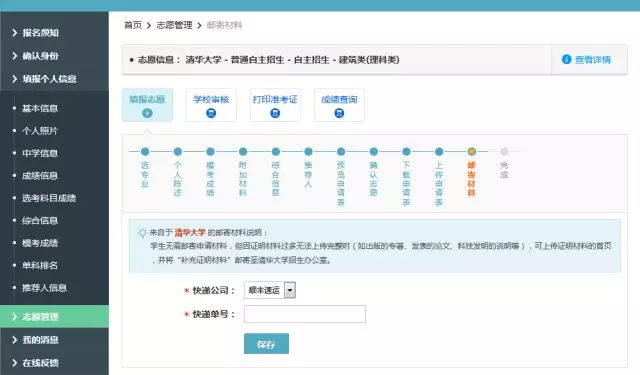Open 个人照片 in the sidebar
The height and width of the screenshot is (375, 640).
[40, 131]
